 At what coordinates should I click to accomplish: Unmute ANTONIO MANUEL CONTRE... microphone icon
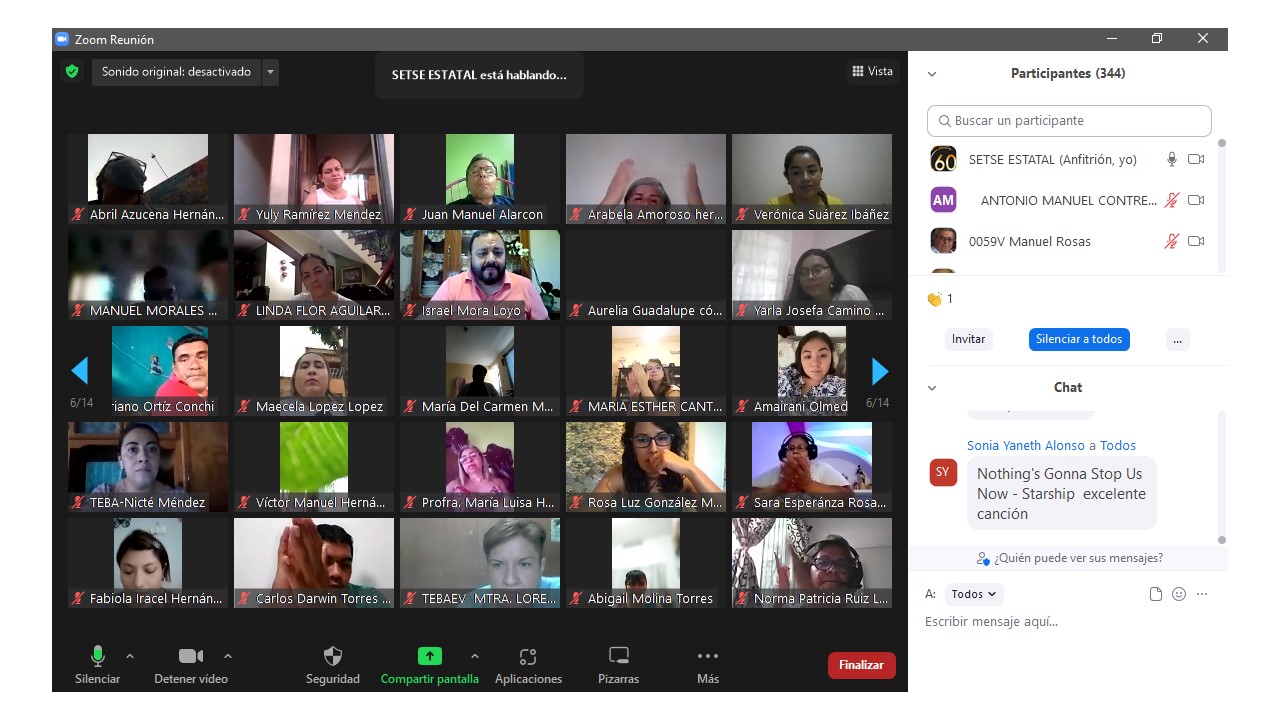pyautogui.click(x=1172, y=200)
